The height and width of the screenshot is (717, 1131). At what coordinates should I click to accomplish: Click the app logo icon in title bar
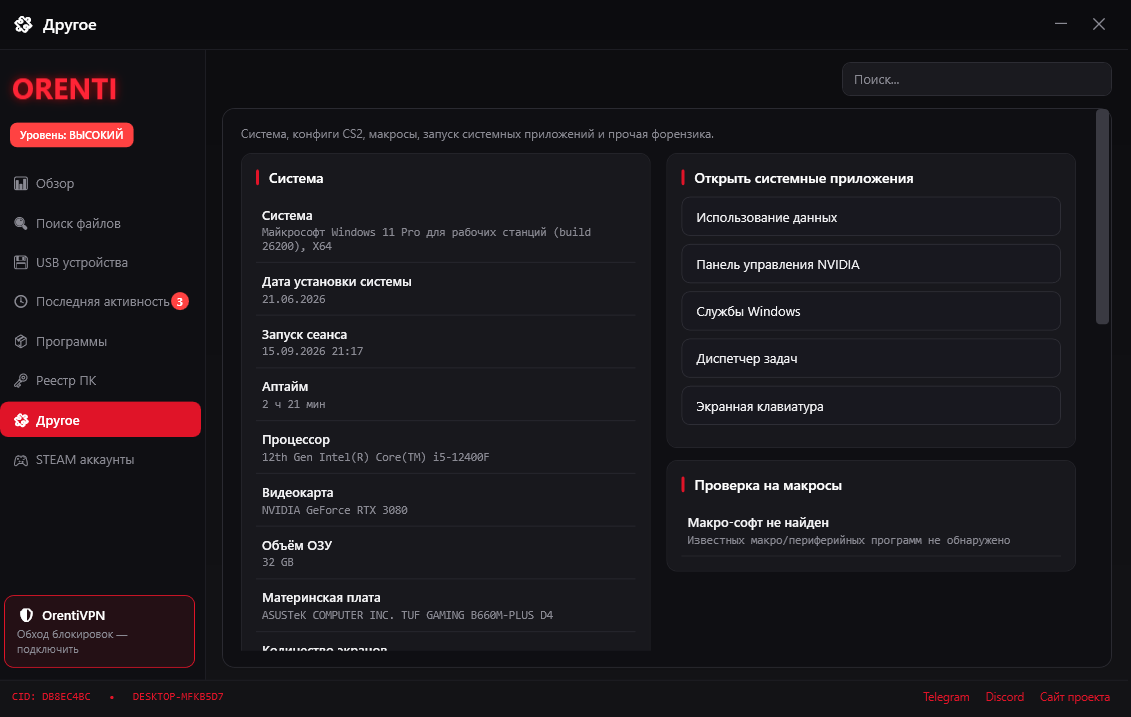23,25
